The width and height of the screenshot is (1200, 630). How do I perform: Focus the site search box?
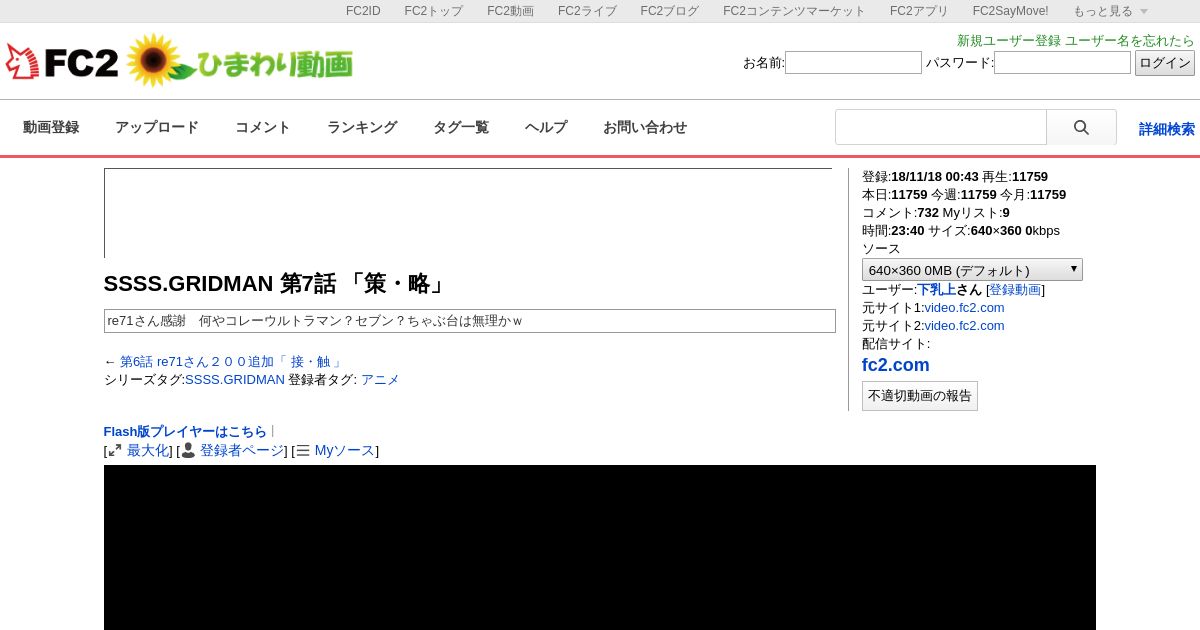(x=941, y=127)
